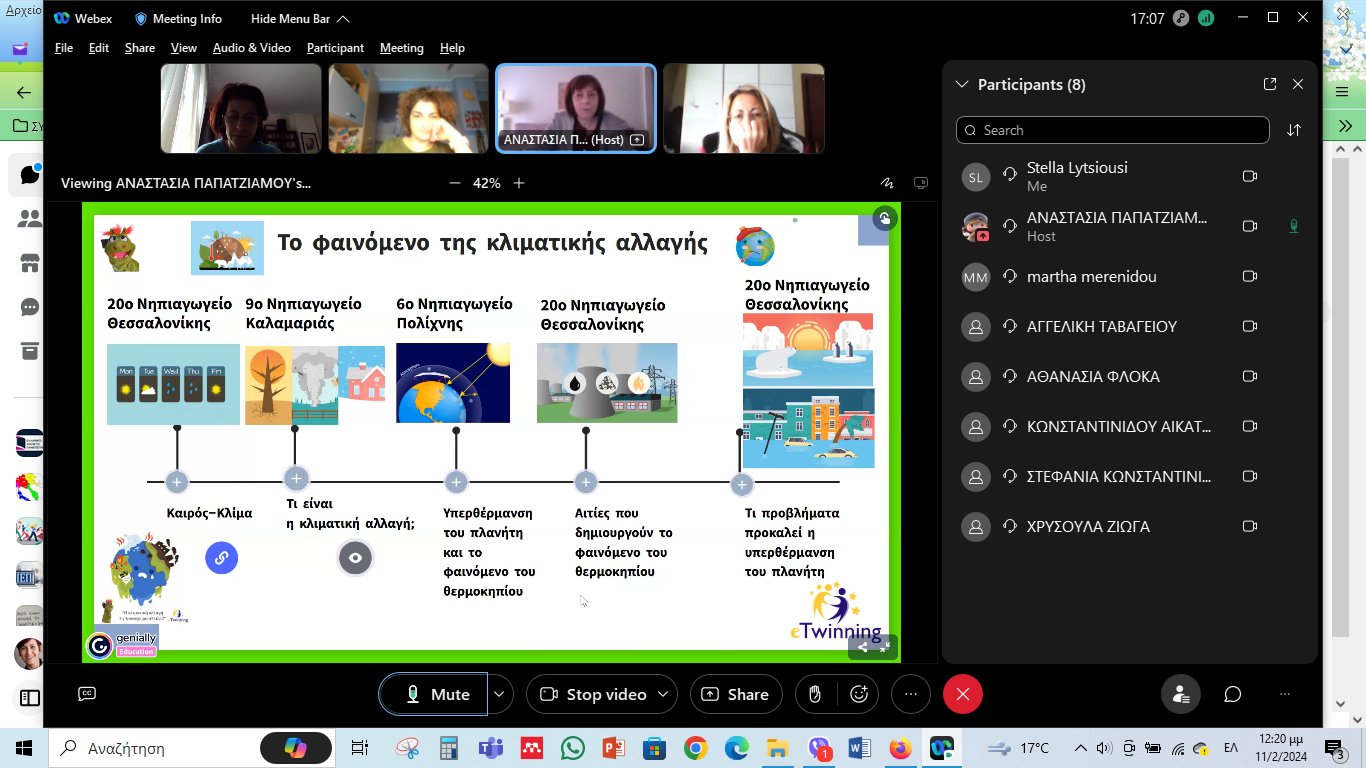Click the sort participants icon

pos(1294,130)
